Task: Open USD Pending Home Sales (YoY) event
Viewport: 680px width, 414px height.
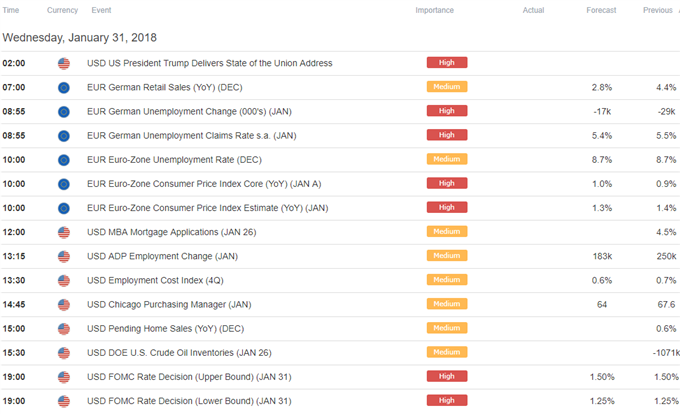Action: pyautogui.click(x=165, y=329)
